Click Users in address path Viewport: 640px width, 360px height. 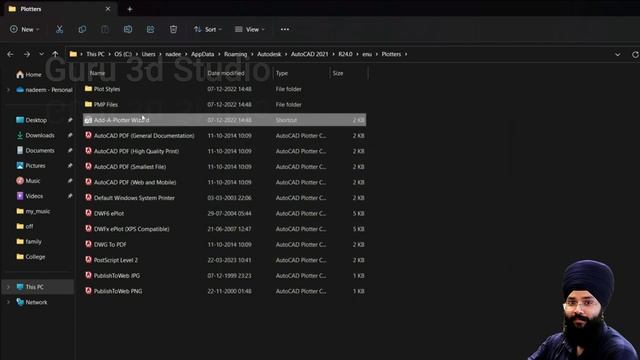point(149,54)
